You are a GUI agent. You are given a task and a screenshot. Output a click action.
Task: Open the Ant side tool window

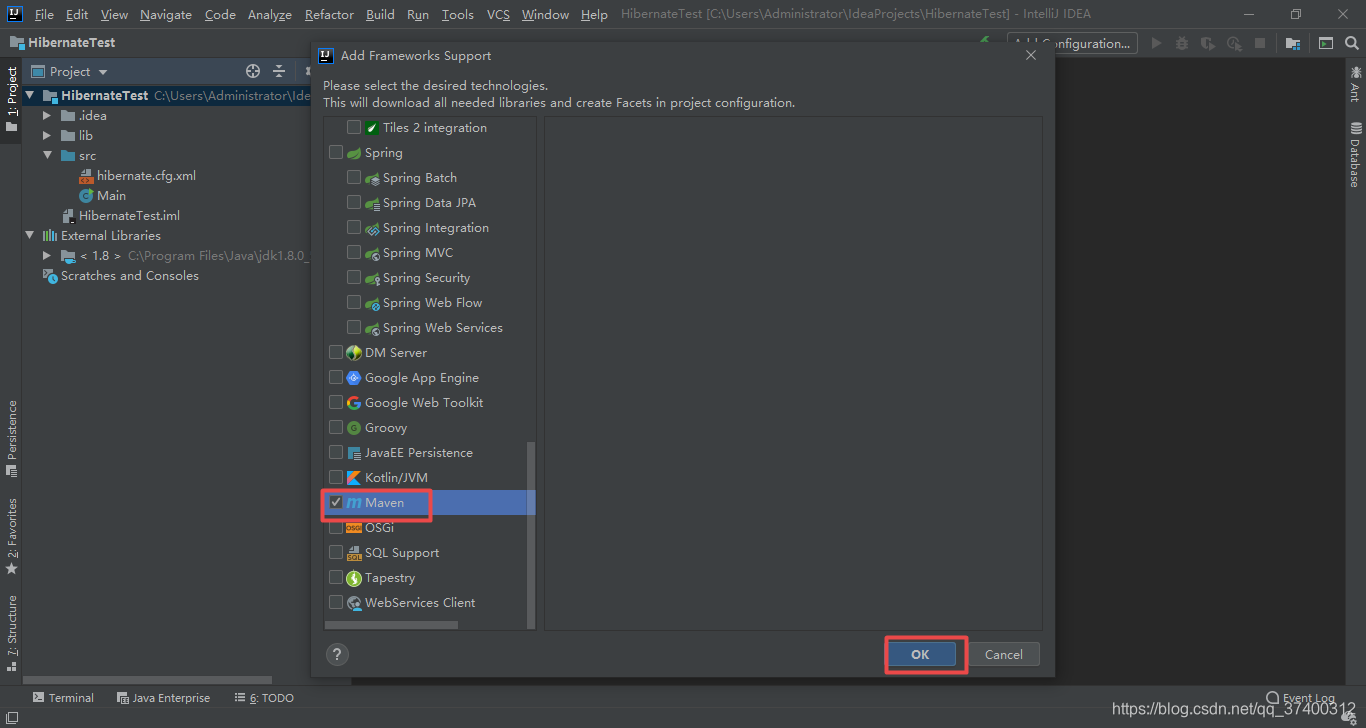coord(1355,83)
